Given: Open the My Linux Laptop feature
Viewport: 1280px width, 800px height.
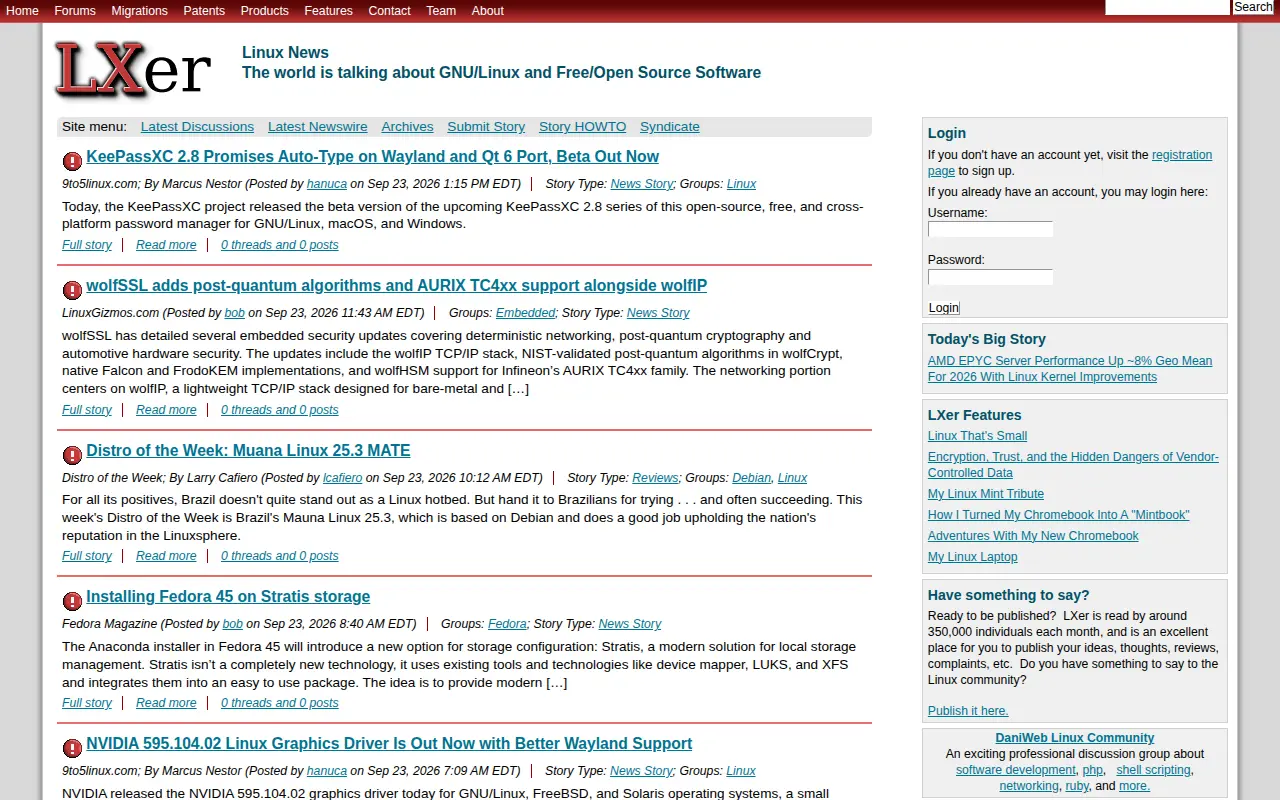Looking at the screenshot, I should [x=973, y=557].
